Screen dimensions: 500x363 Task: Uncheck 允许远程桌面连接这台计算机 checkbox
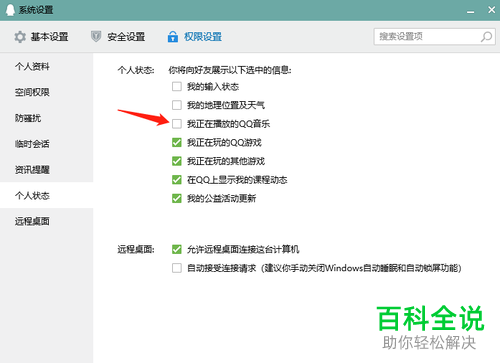(177, 249)
